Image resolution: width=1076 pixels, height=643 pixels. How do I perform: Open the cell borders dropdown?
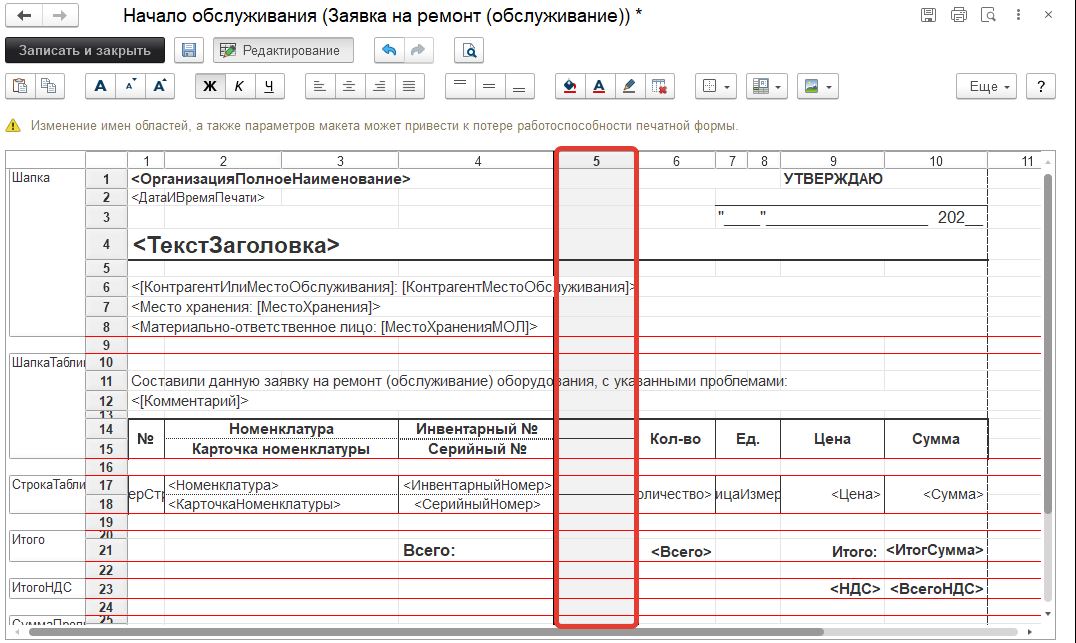pos(716,87)
